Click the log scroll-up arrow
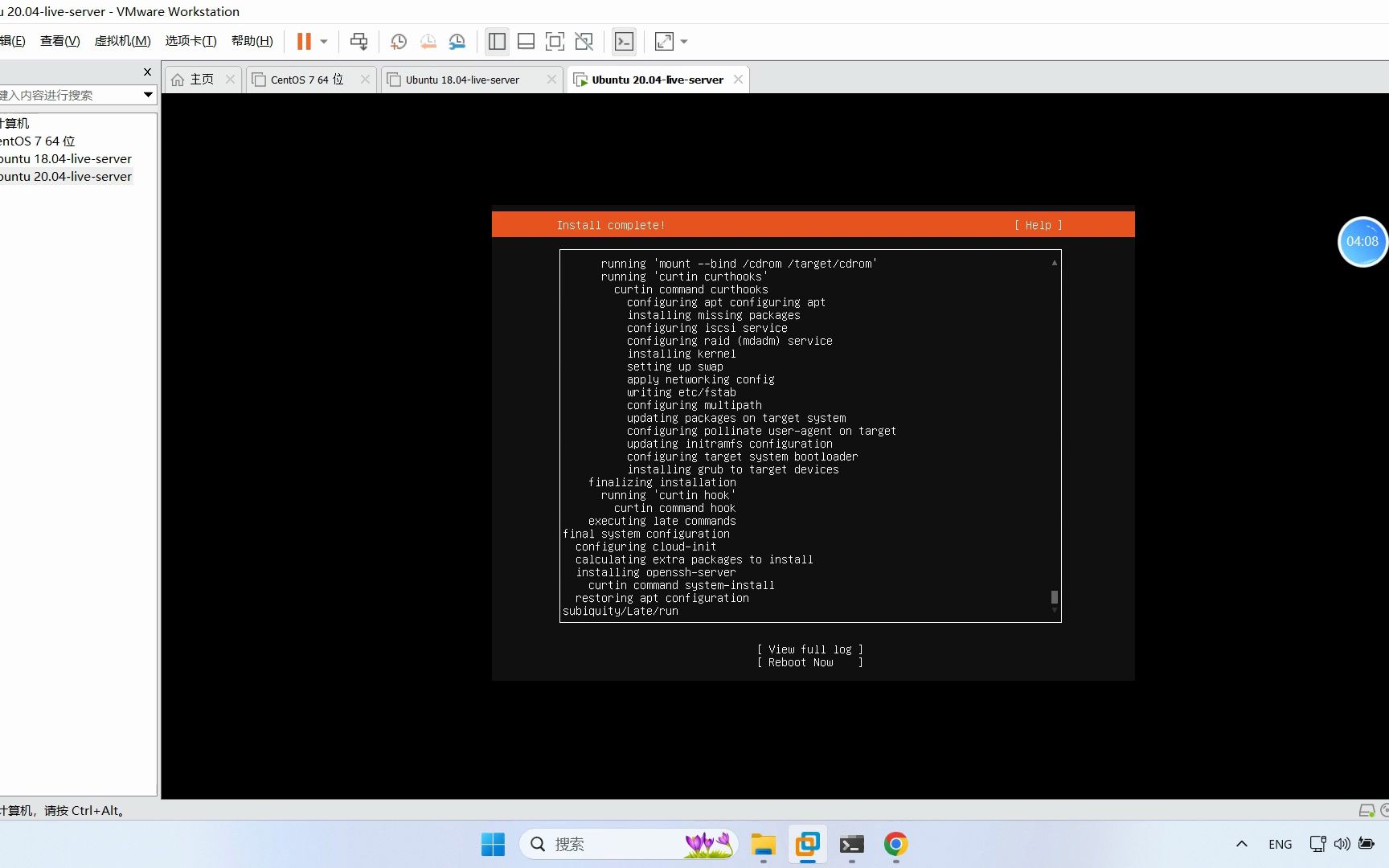 click(1055, 263)
